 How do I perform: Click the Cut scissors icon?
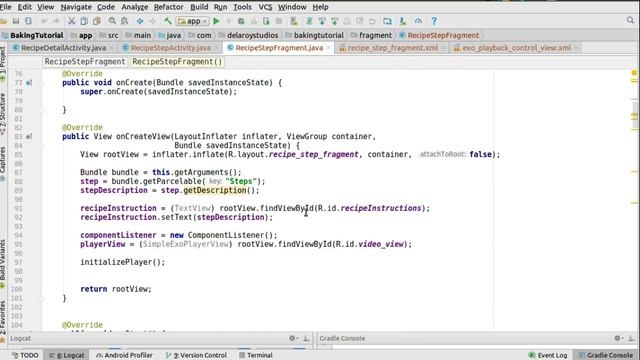coord(71,21)
